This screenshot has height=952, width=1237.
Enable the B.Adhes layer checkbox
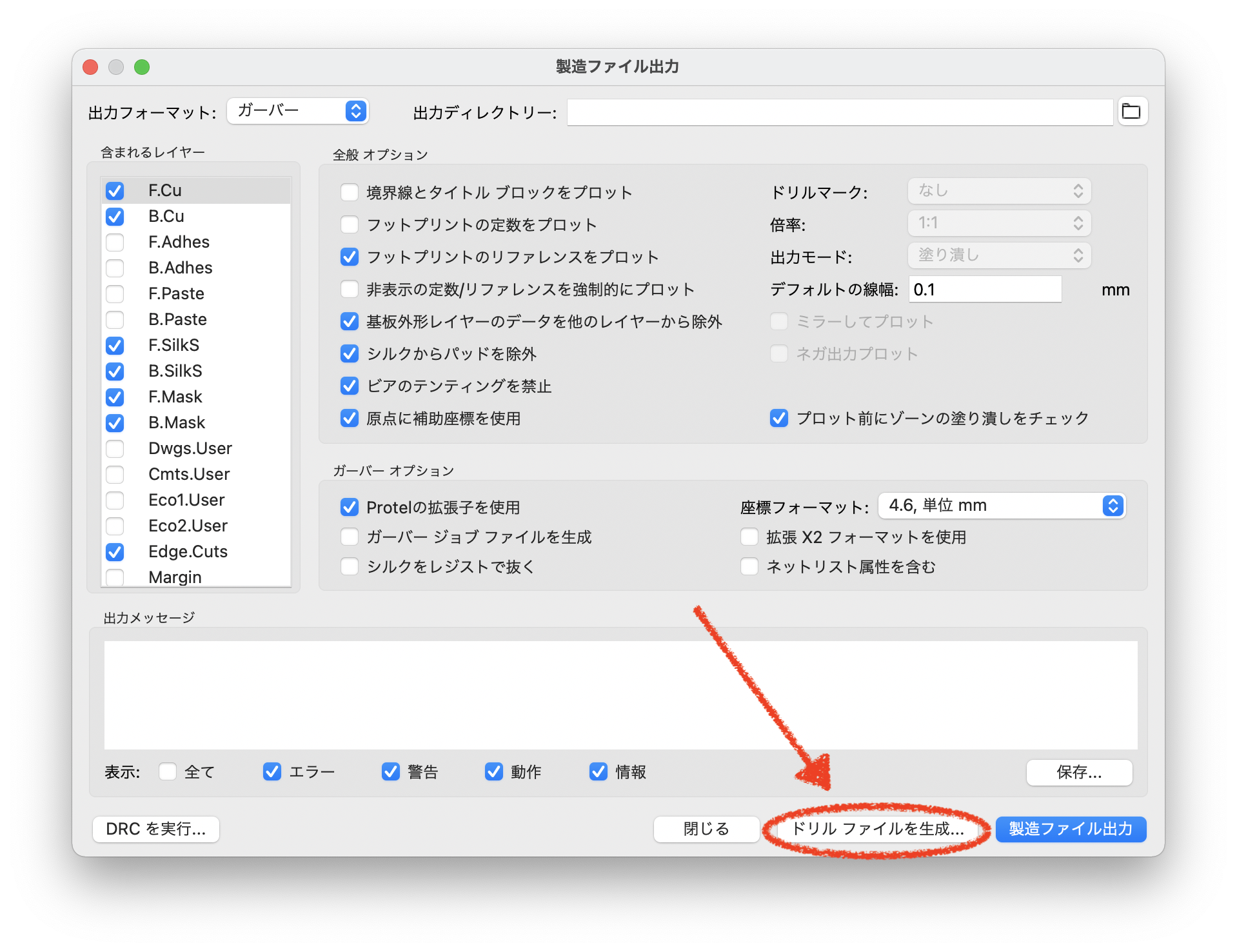pos(115,268)
